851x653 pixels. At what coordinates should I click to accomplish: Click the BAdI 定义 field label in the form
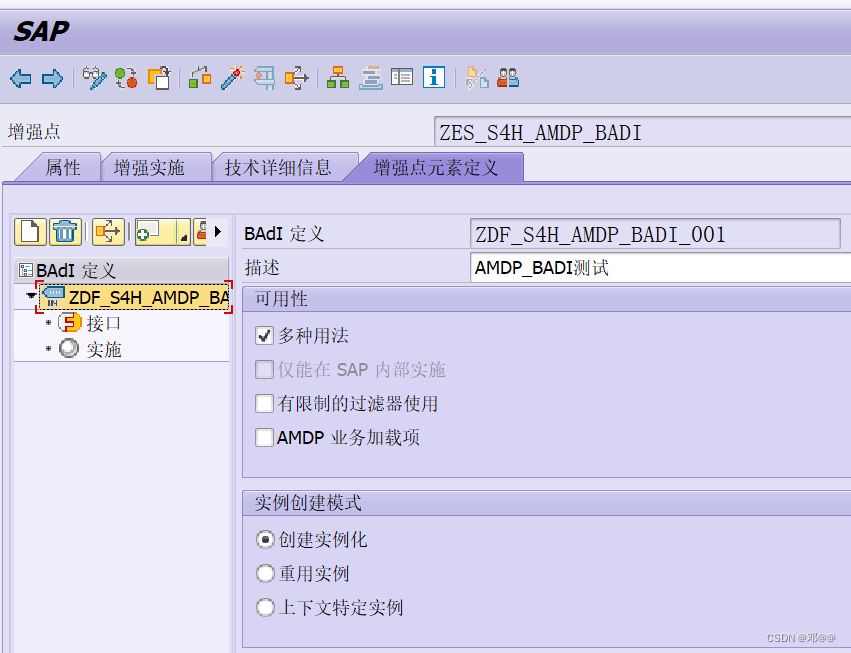284,234
